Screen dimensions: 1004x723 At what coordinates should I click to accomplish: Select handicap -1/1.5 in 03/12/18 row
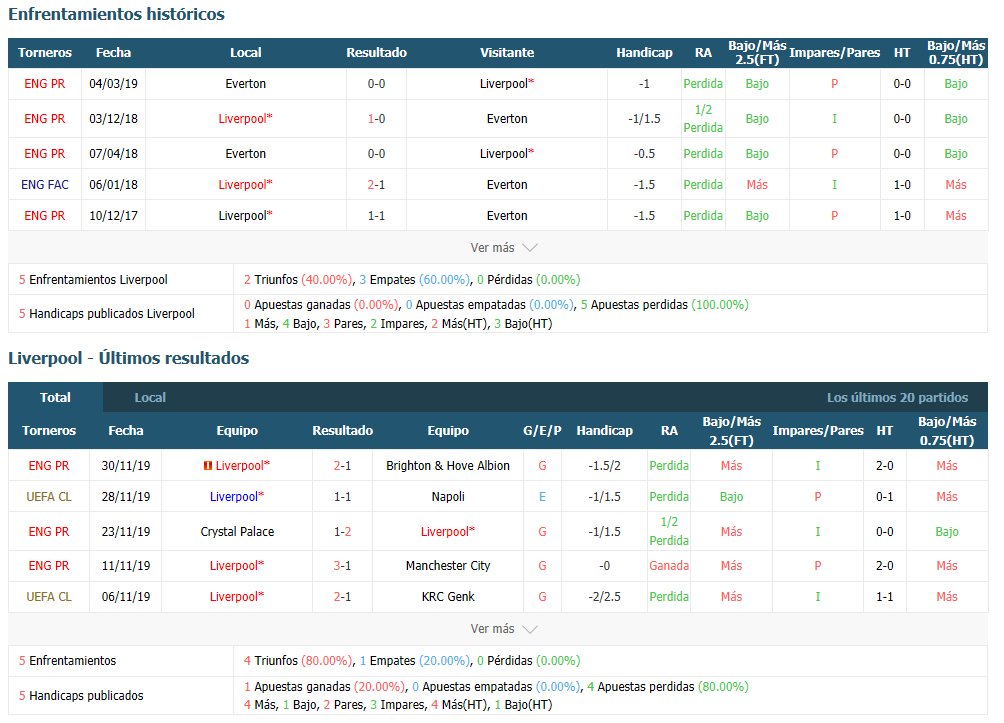pyautogui.click(x=644, y=119)
